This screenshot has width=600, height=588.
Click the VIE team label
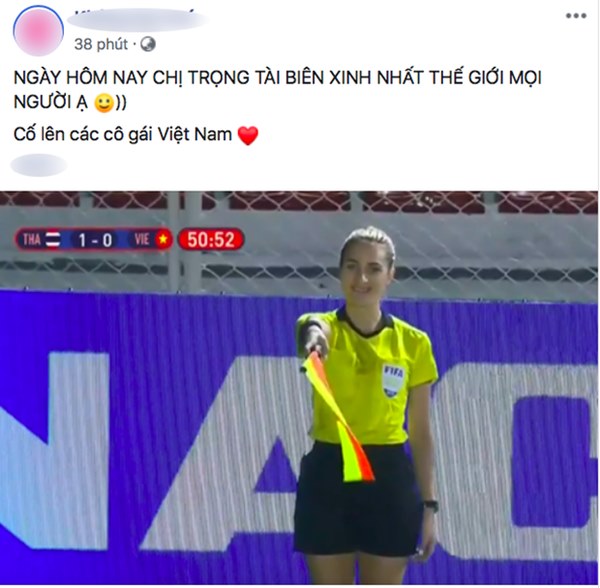(142, 239)
